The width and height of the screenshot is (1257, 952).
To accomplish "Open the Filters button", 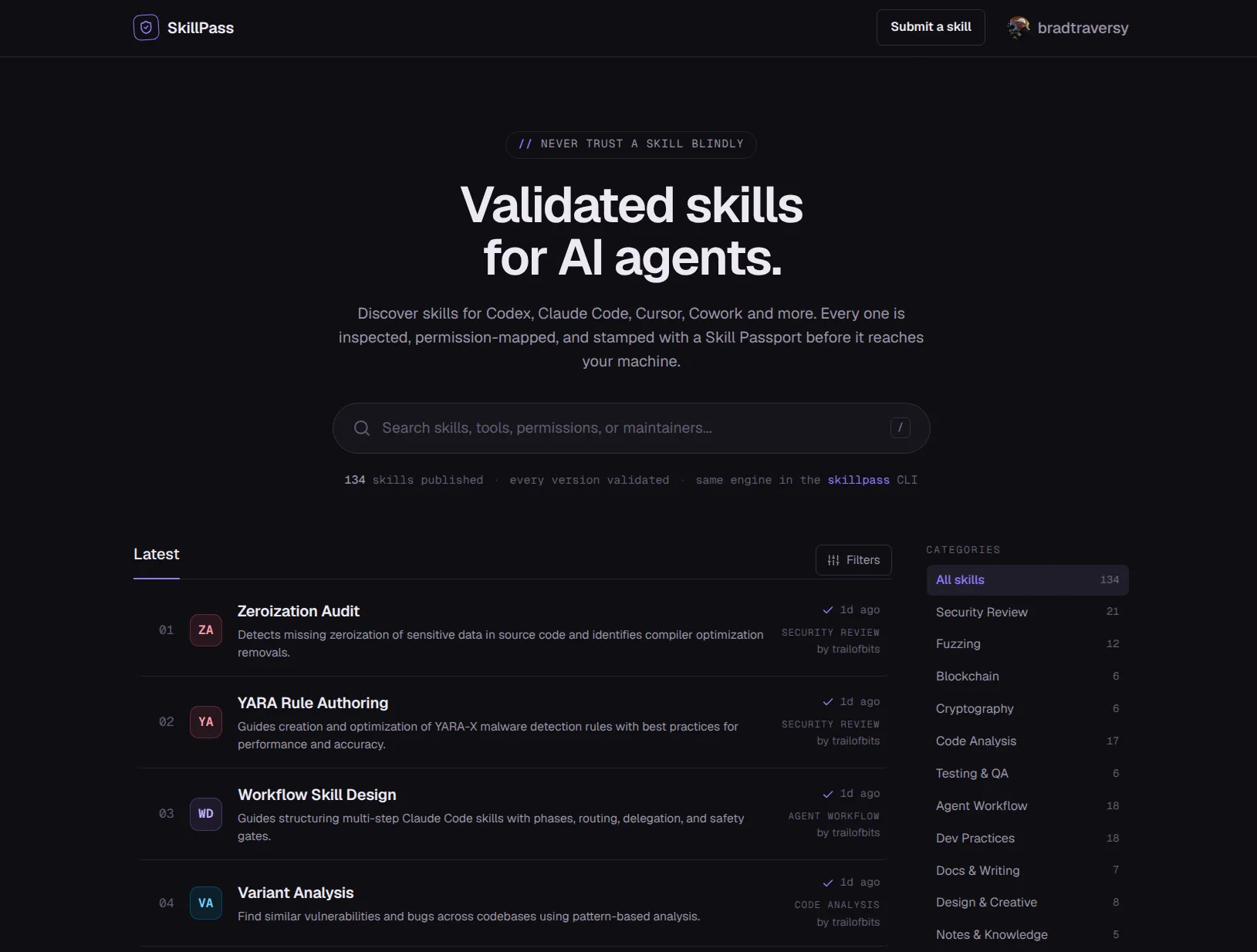I will coord(853,560).
